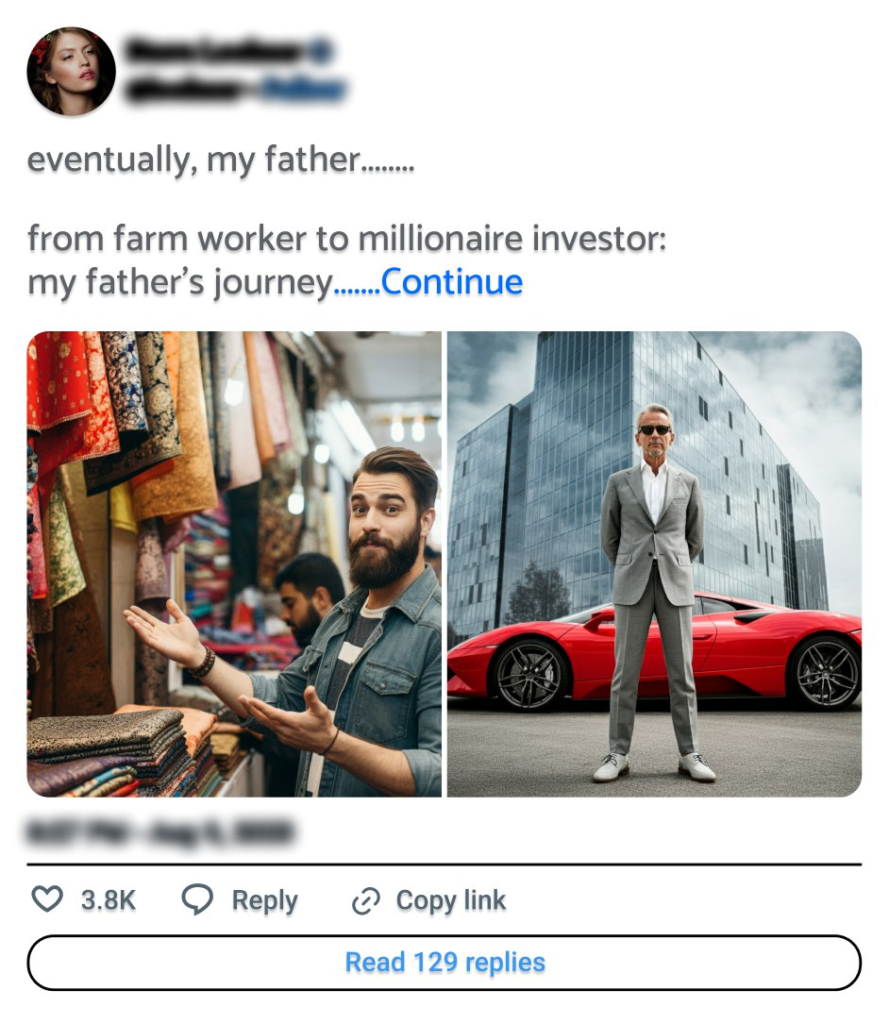Open the poster's round profile picture
889x1024 pixels.
71,71
